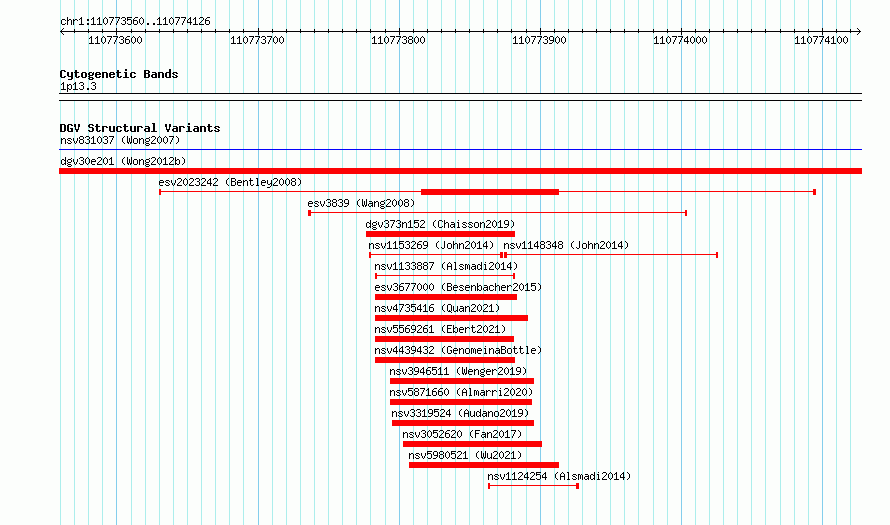This screenshot has width=890, height=525.
Task: Click the nsv4735416 red bar
Action: pyautogui.click(x=451, y=318)
